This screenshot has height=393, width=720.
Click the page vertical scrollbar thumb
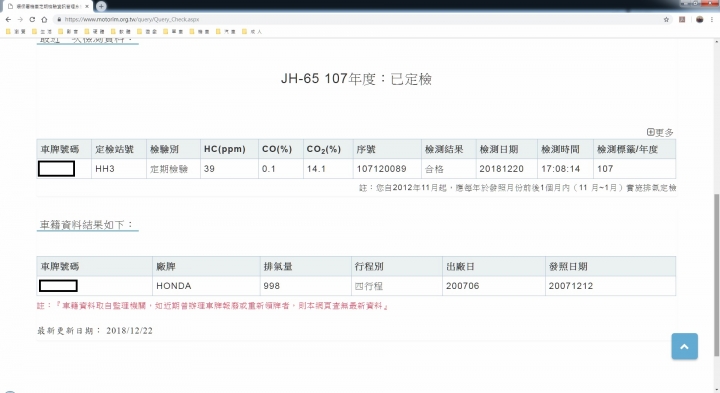tap(716, 275)
